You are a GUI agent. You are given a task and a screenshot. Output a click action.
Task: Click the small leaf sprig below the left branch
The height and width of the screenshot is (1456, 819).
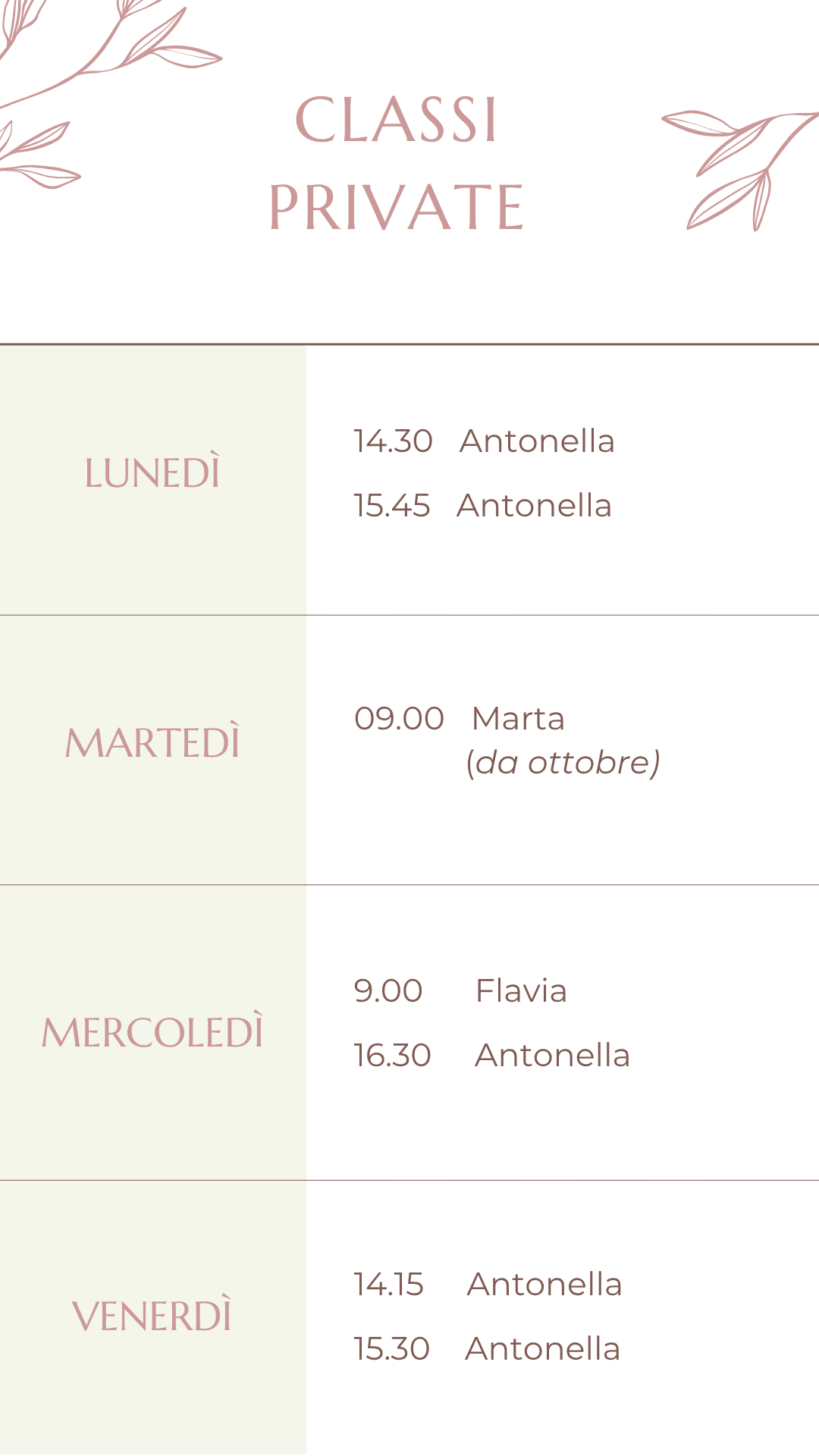tap(38, 155)
